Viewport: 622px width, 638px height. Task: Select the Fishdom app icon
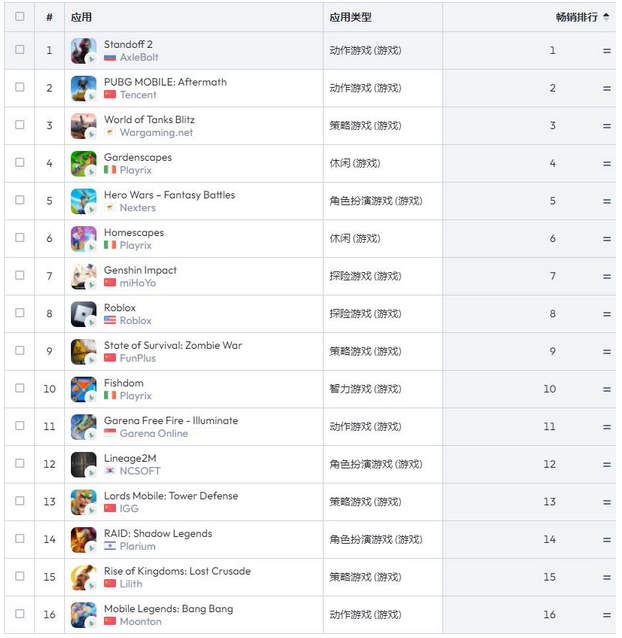tap(83, 389)
